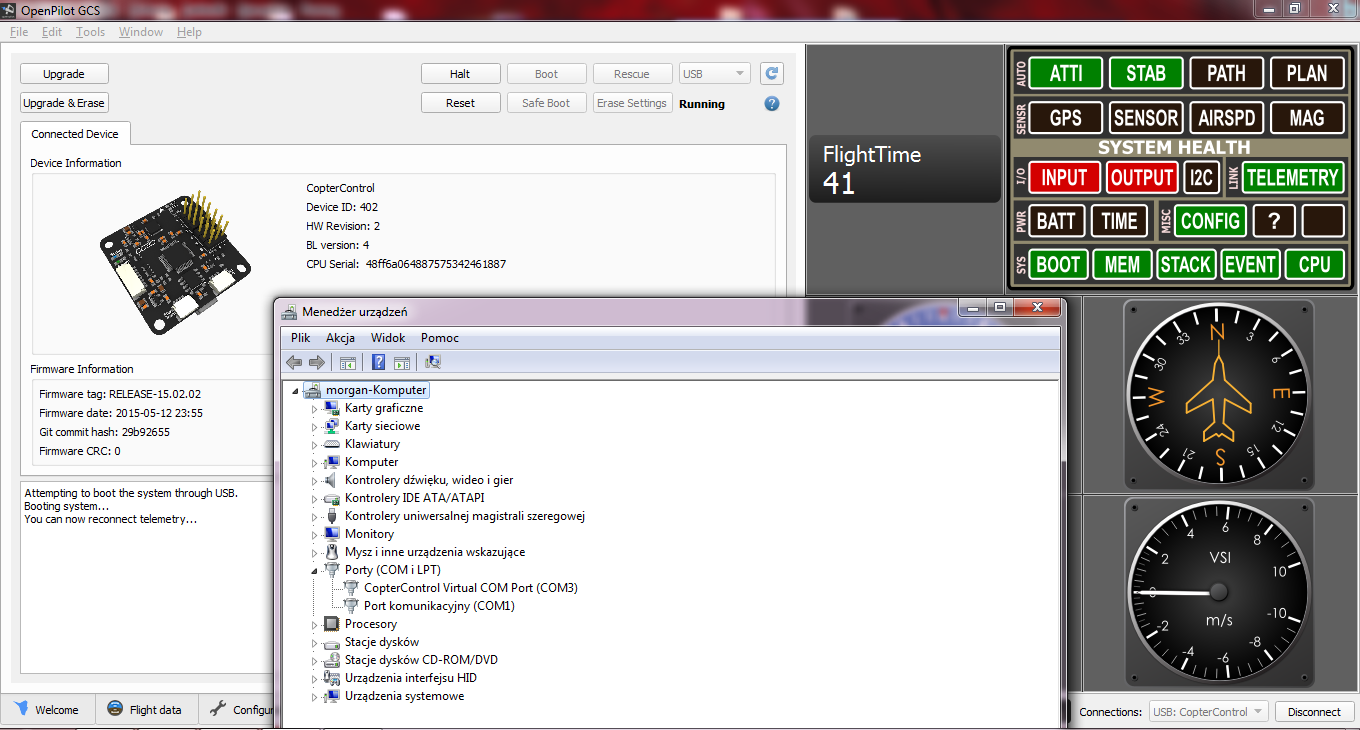Open the File menu in OpenPilot GCS

19,32
